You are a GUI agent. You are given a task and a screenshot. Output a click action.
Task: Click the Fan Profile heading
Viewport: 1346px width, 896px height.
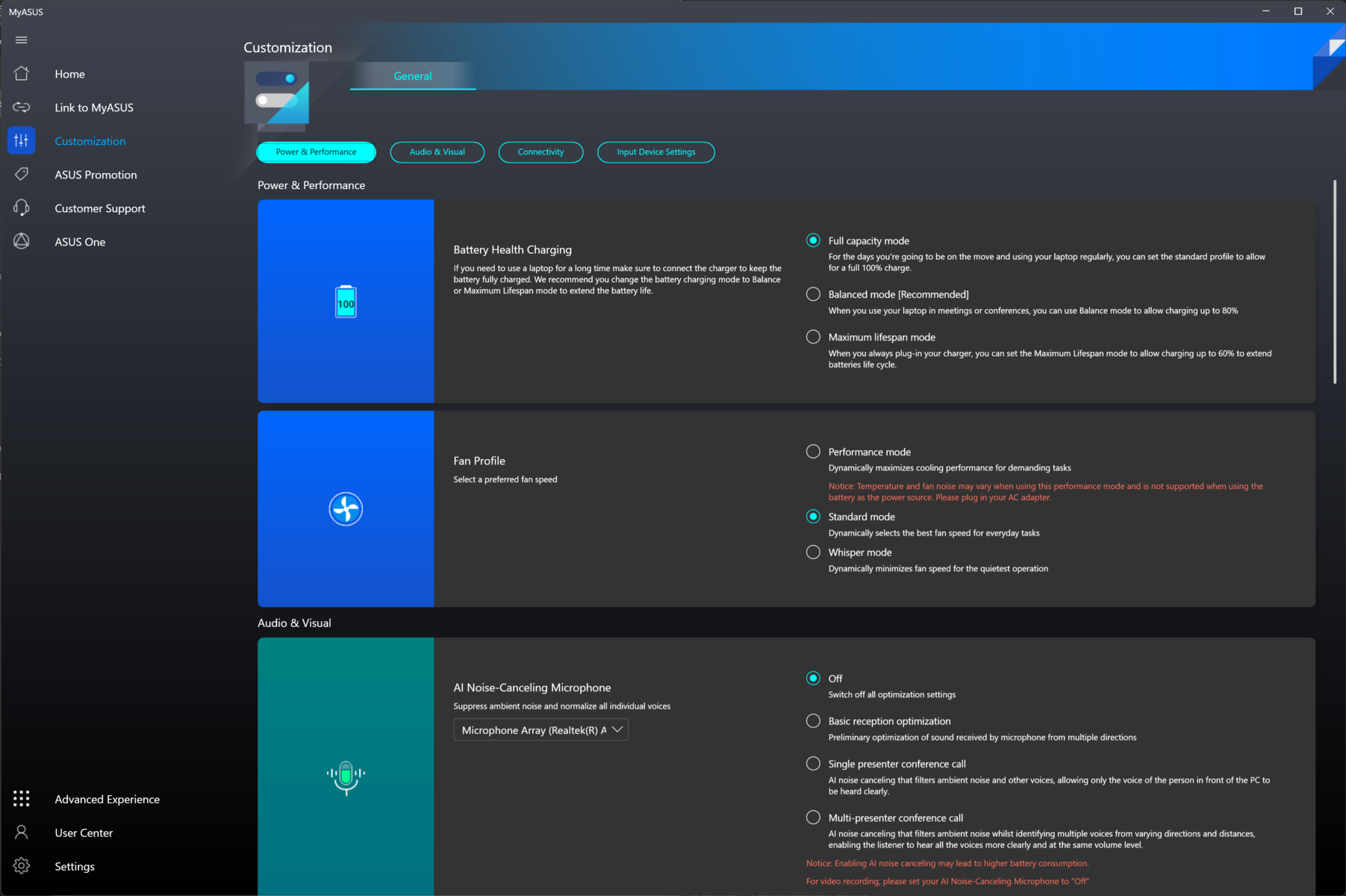coord(479,461)
